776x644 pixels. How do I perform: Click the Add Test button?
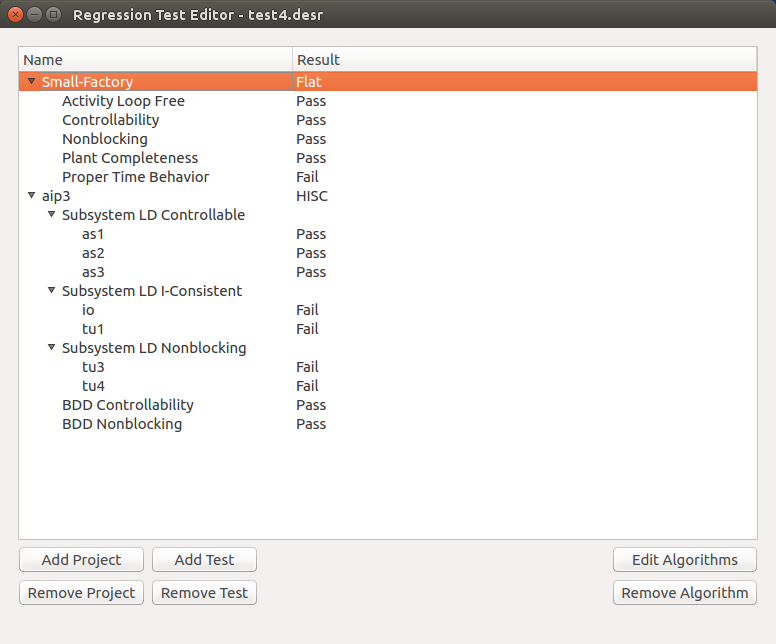[x=204, y=560]
